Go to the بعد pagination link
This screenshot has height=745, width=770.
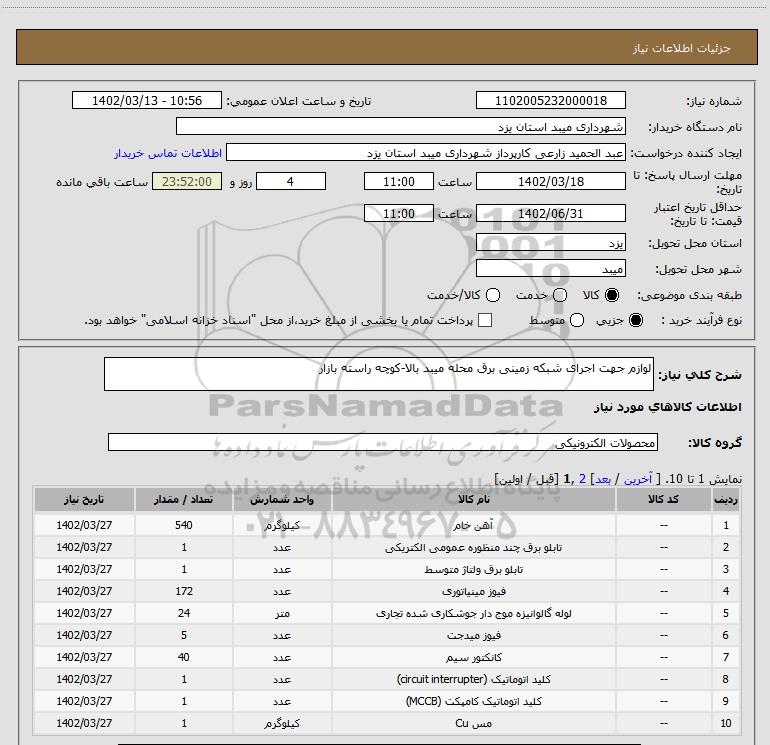pyautogui.click(x=603, y=479)
